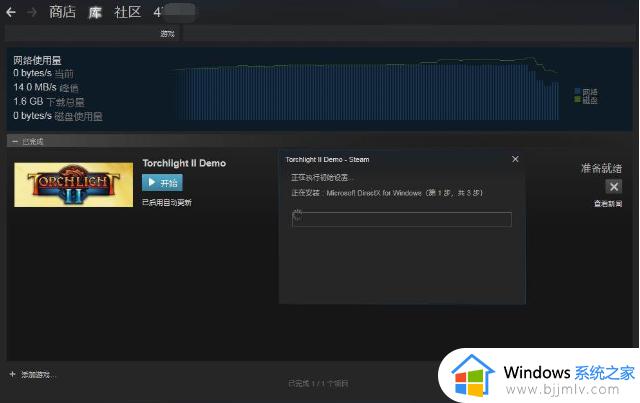The height and width of the screenshot is (403, 640).
Task: Select the 游戏 sub-menu item
Action: pyautogui.click(x=167, y=33)
